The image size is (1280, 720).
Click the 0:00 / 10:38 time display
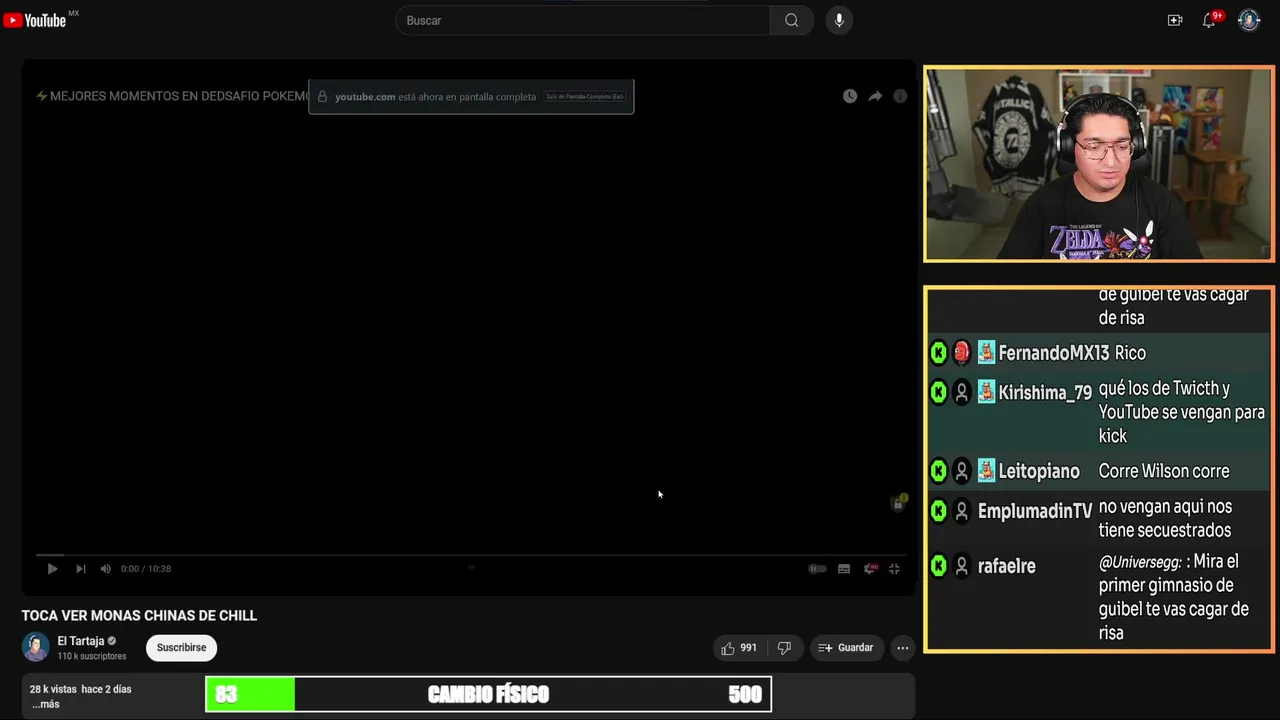point(146,569)
